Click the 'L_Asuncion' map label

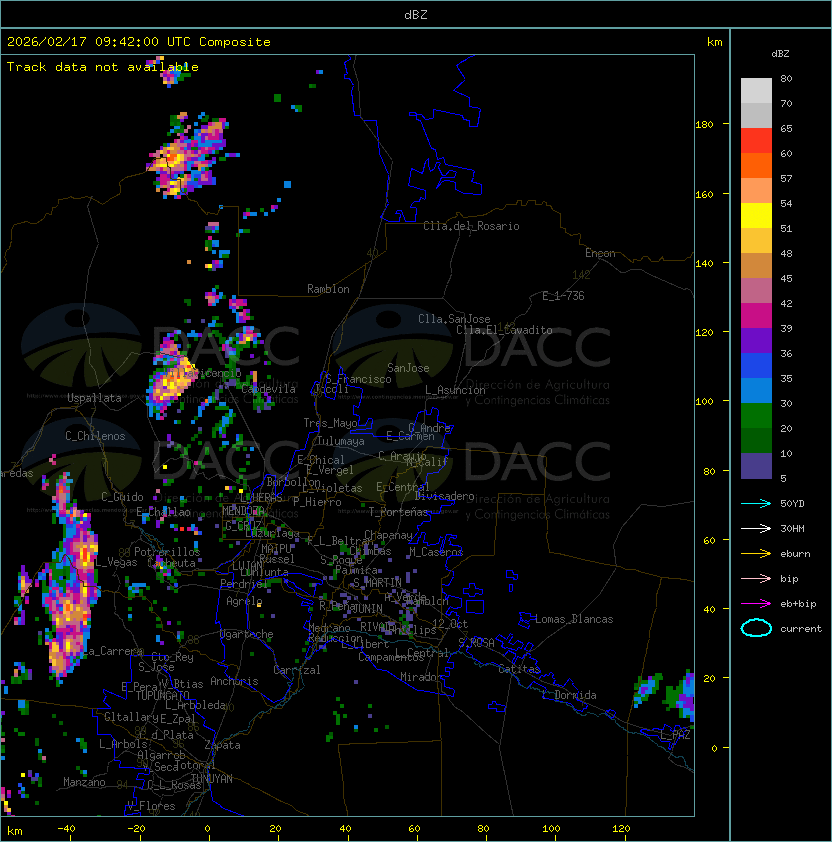pos(455,390)
